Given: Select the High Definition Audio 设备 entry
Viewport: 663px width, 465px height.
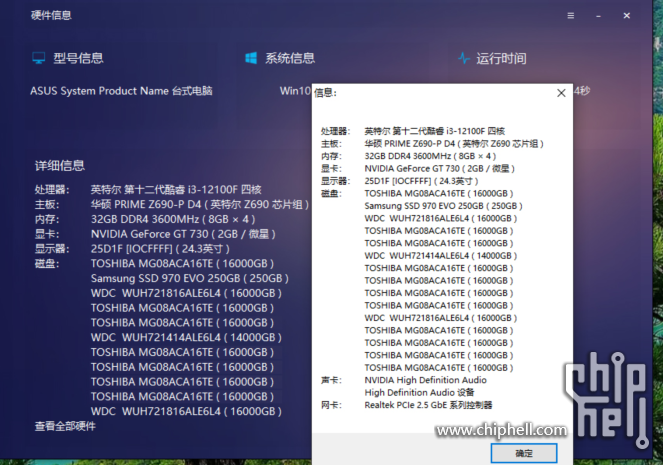Looking at the screenshot, I should (x=419, y=393).
